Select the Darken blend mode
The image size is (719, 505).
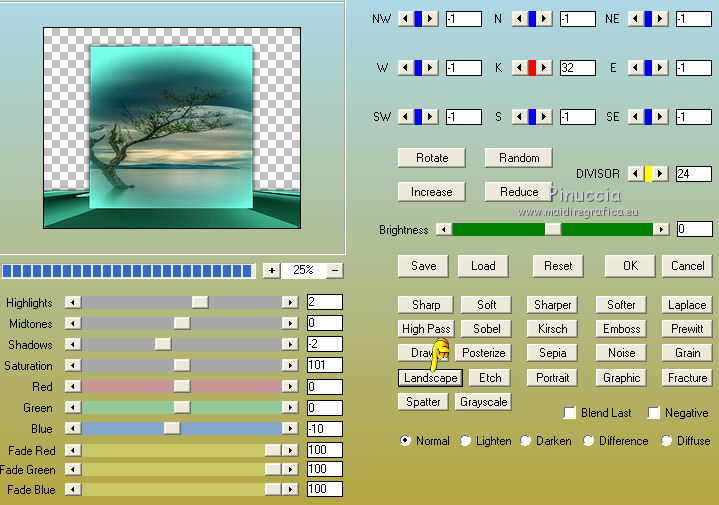[x=525, y=441]
